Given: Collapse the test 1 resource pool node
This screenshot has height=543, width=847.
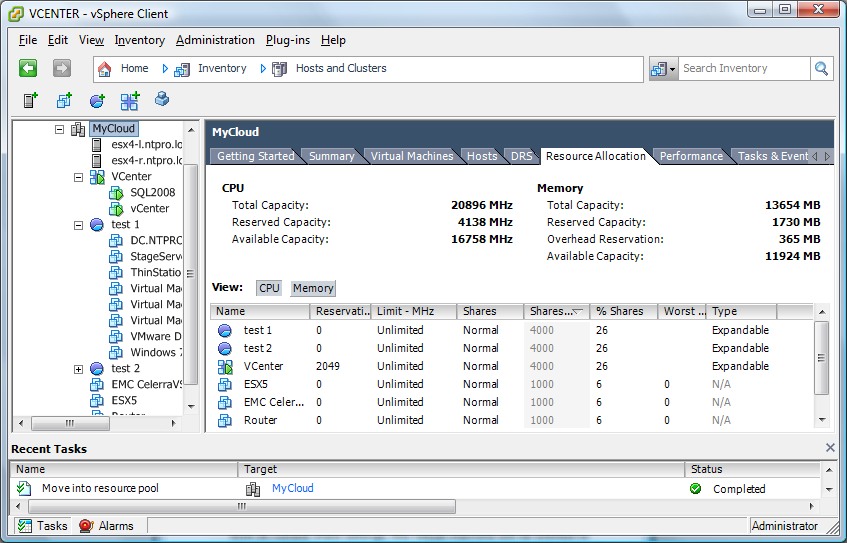Looking at the screenshot, I should [78, 225].
